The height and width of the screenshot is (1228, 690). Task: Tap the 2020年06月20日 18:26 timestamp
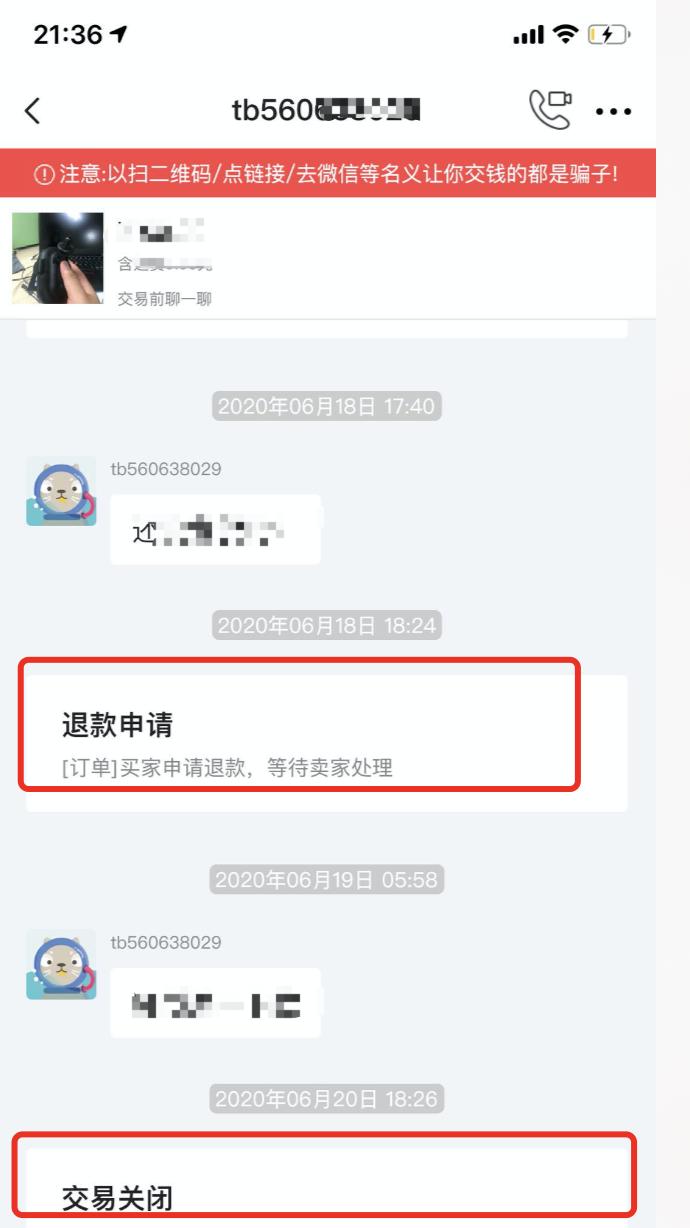coord(327,1099)
